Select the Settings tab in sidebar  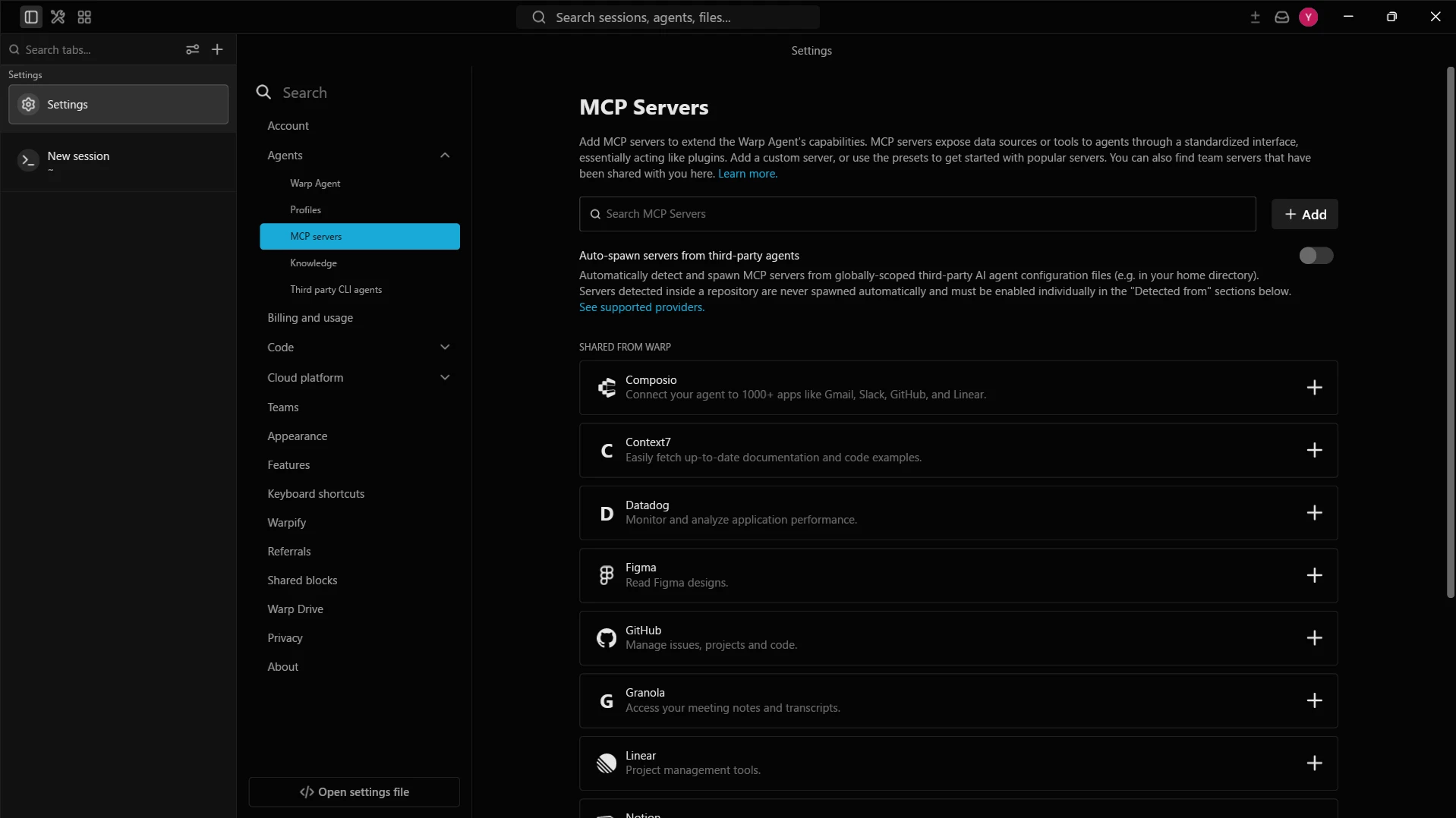click(118, 105)
